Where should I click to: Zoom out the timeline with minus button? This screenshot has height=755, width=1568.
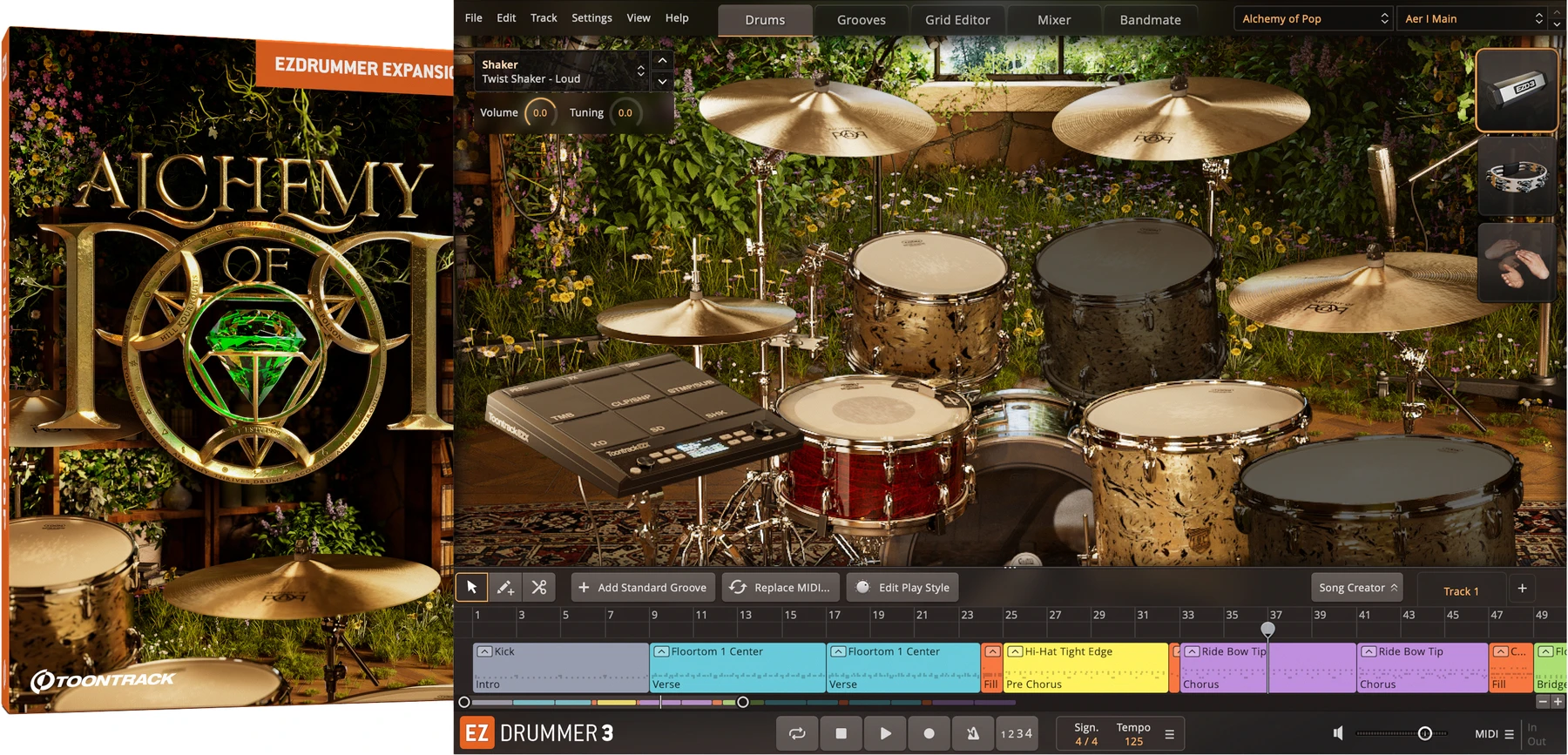(x=1543, y=702)
